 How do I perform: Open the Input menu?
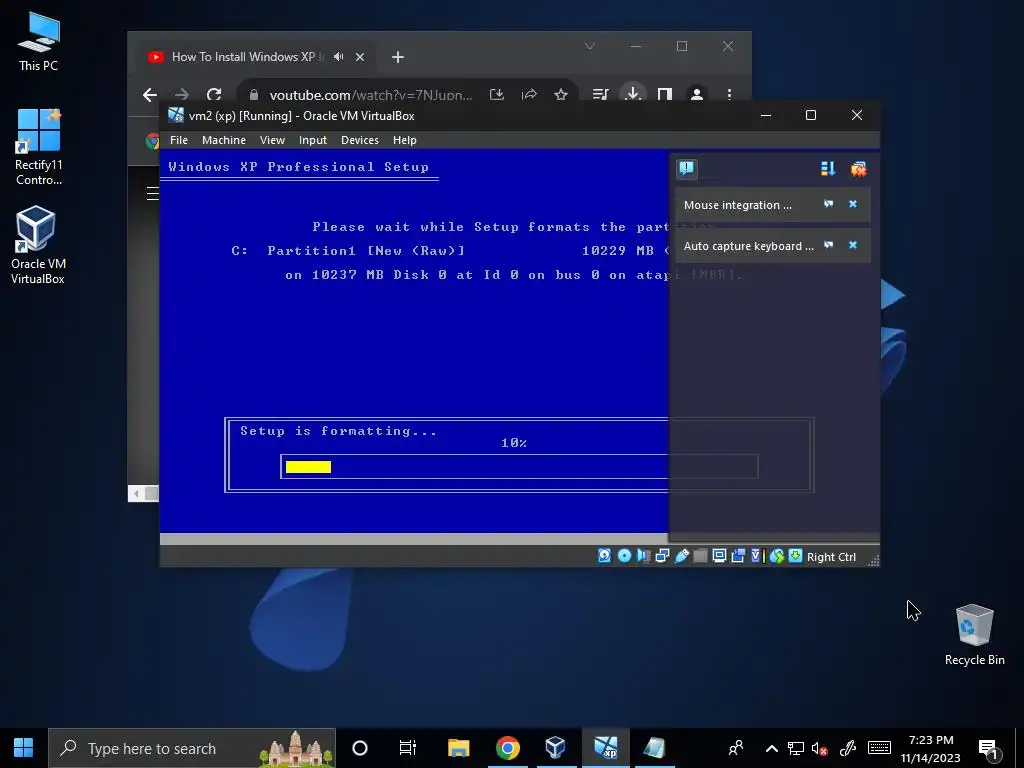click(x=312, y=140)
